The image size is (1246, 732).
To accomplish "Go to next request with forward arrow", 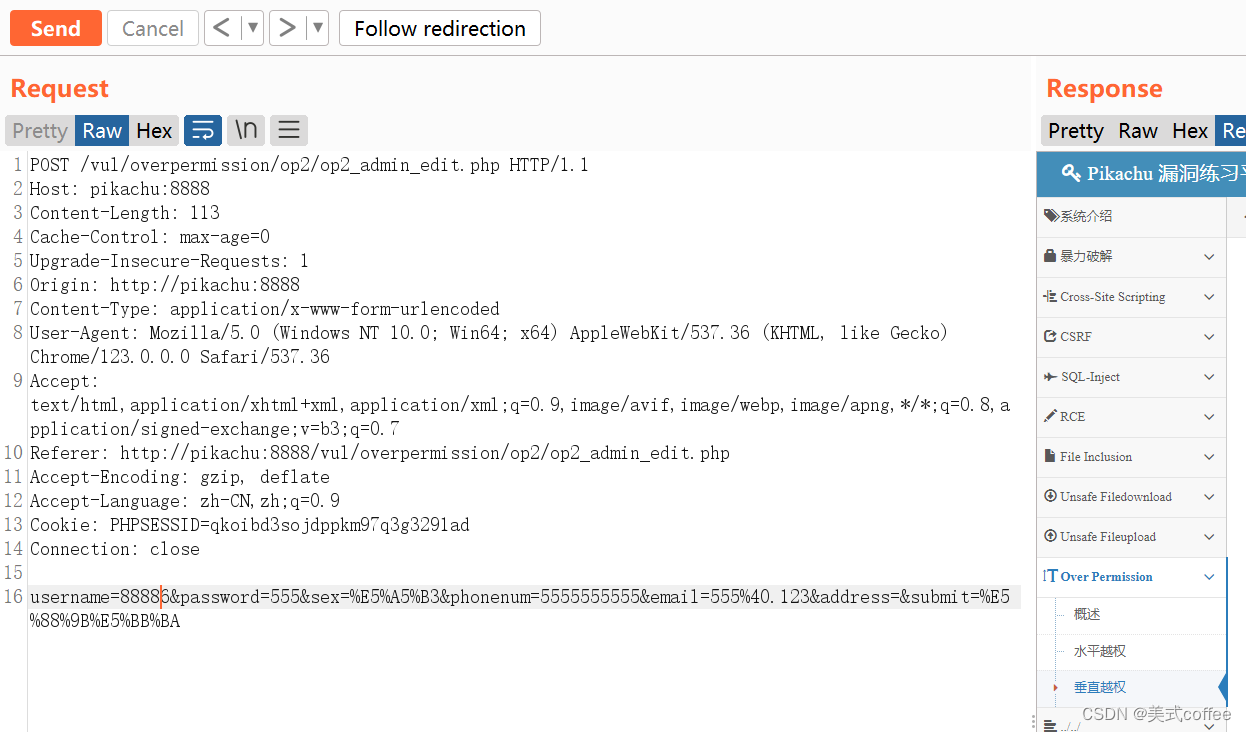I will 287,28.
